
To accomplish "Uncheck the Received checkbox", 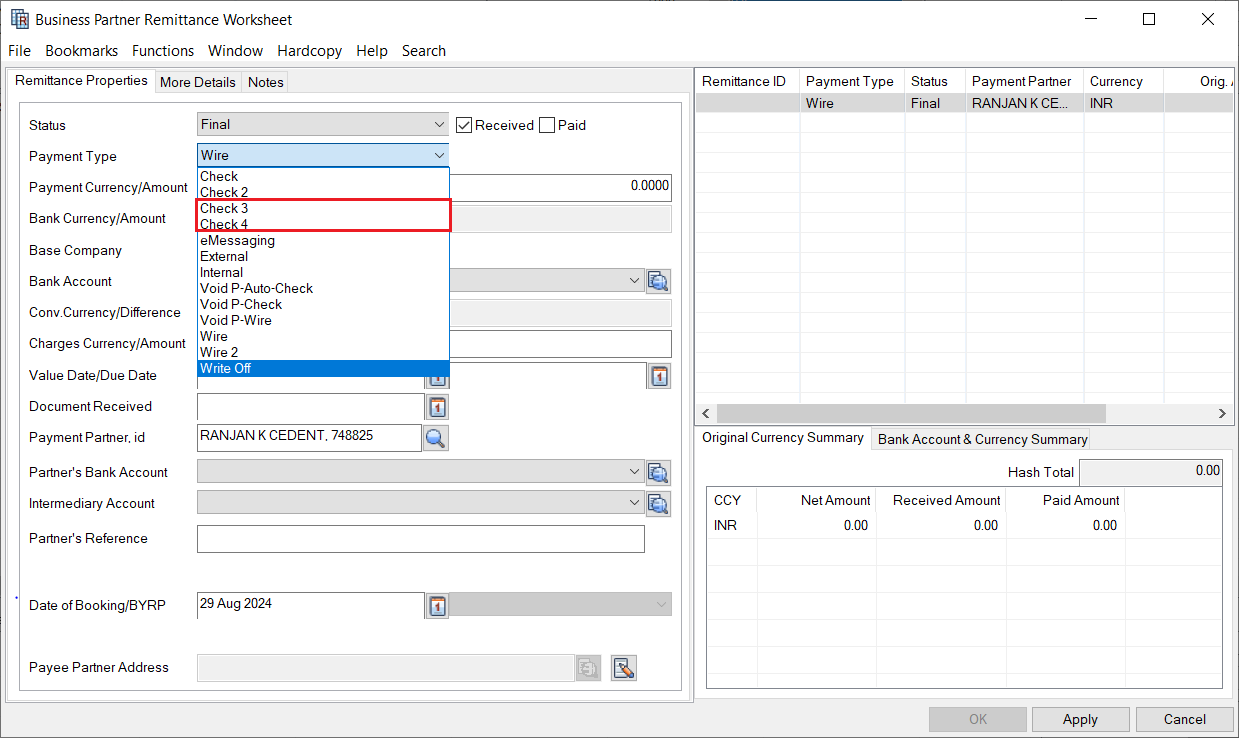I will pyautogui.click(x=464, y=125).
